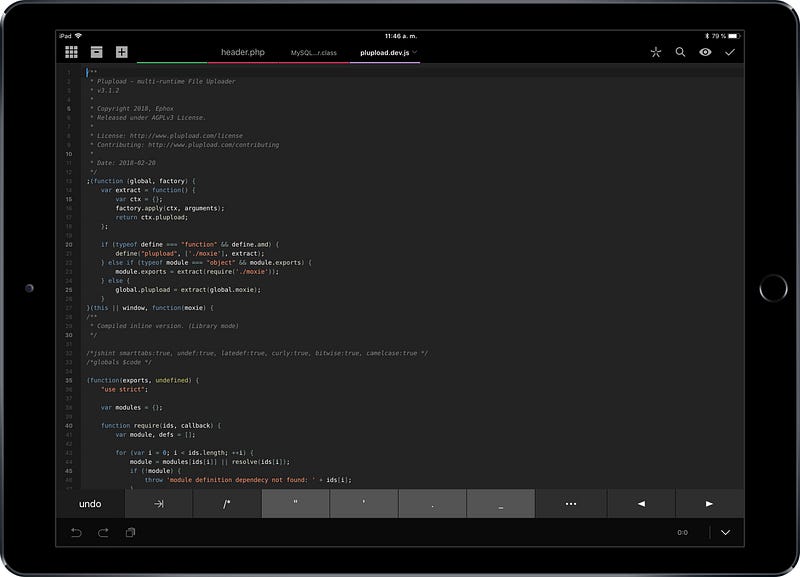Tap the star icon in toolbar
Screen dimensions: 800x577
[656, 52]
